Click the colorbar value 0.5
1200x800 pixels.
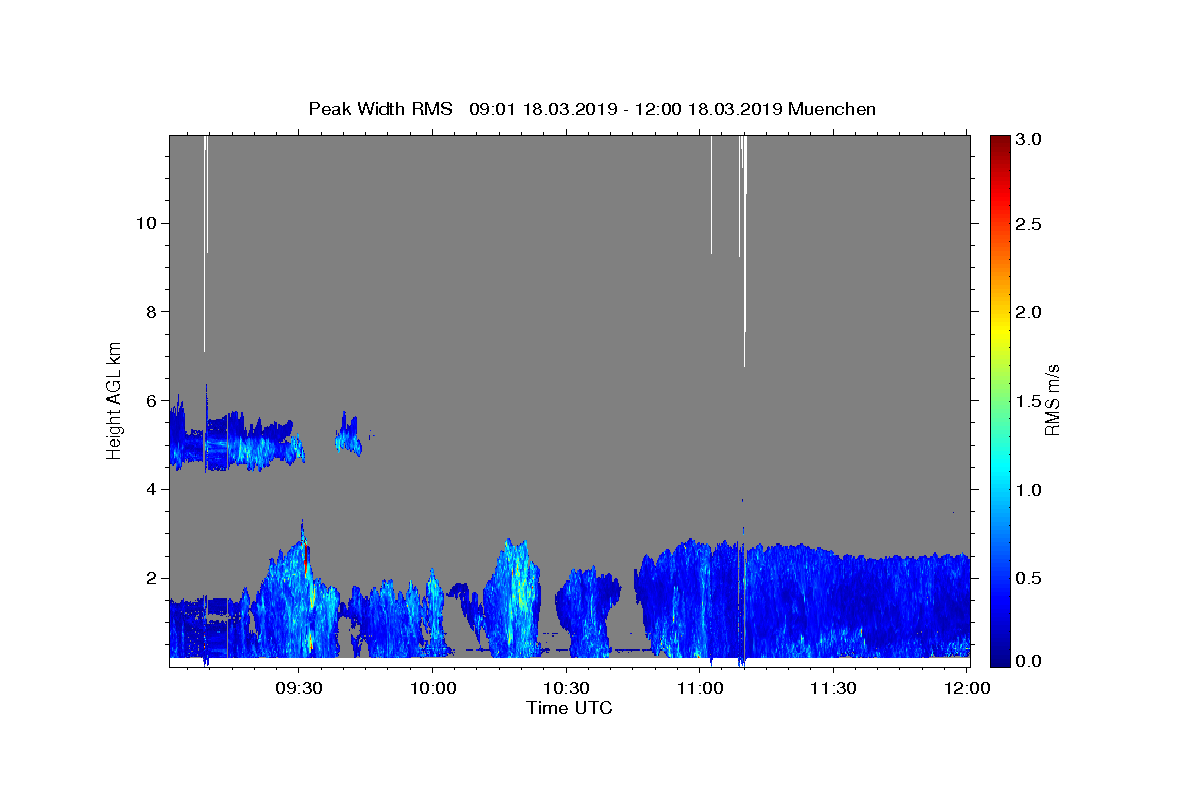pyautogui.click(x=1028, y=577)
